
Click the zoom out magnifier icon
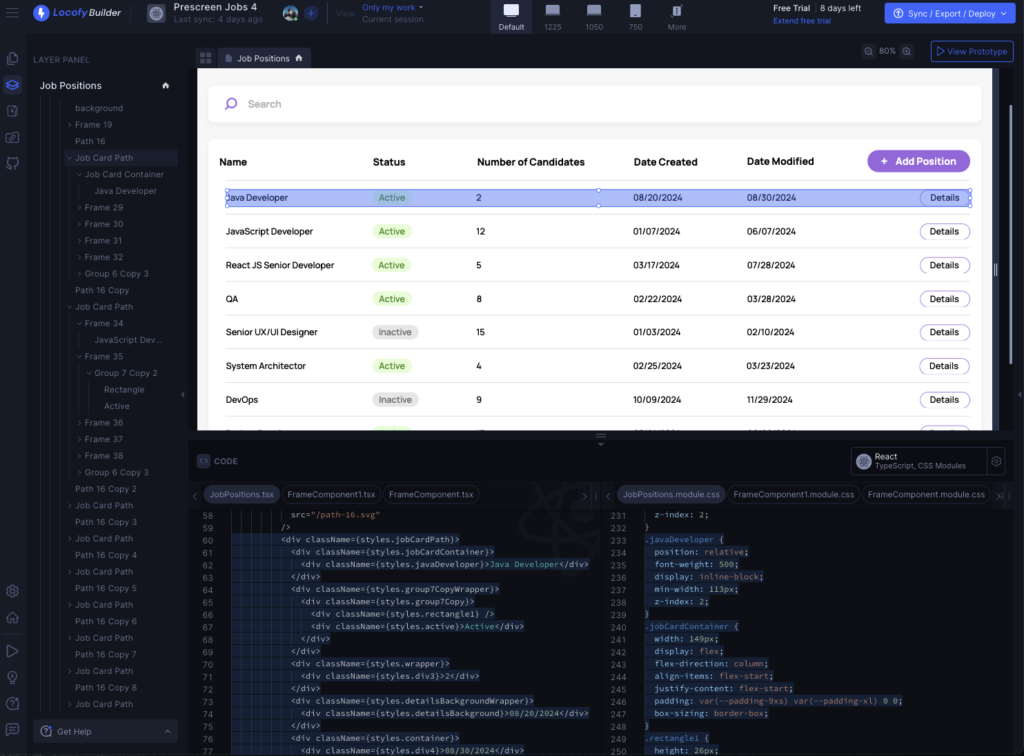tap(868, 51)
